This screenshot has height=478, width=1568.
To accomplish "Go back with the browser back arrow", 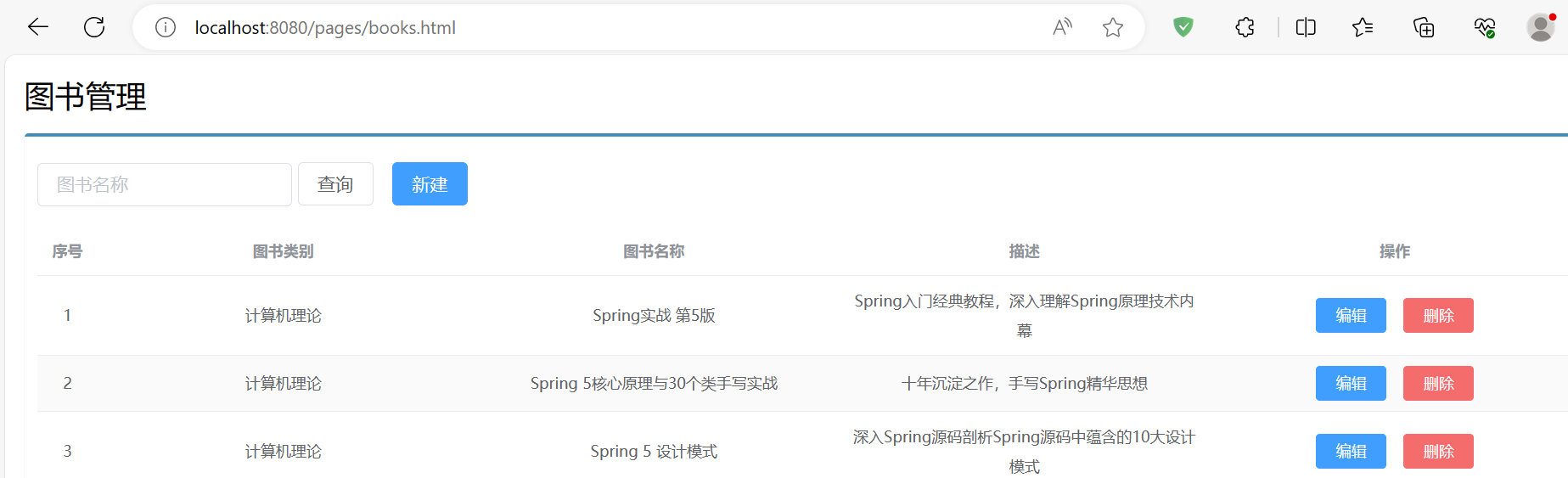I will [x=38, y=27].
